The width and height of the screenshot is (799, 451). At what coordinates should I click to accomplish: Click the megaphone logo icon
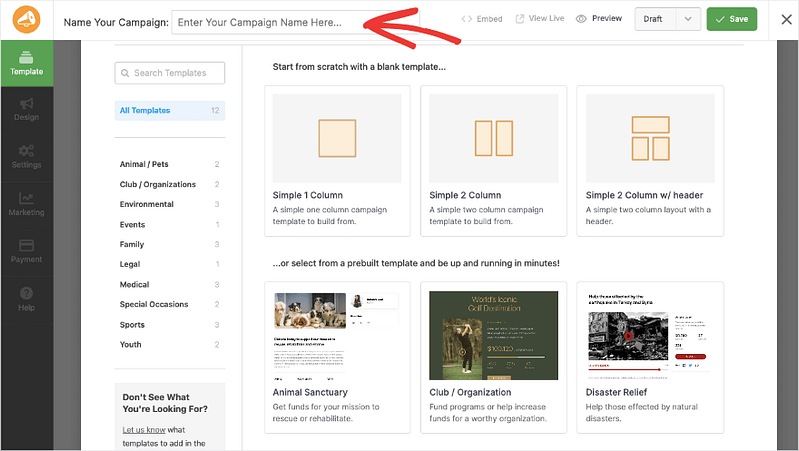point(26,19)
